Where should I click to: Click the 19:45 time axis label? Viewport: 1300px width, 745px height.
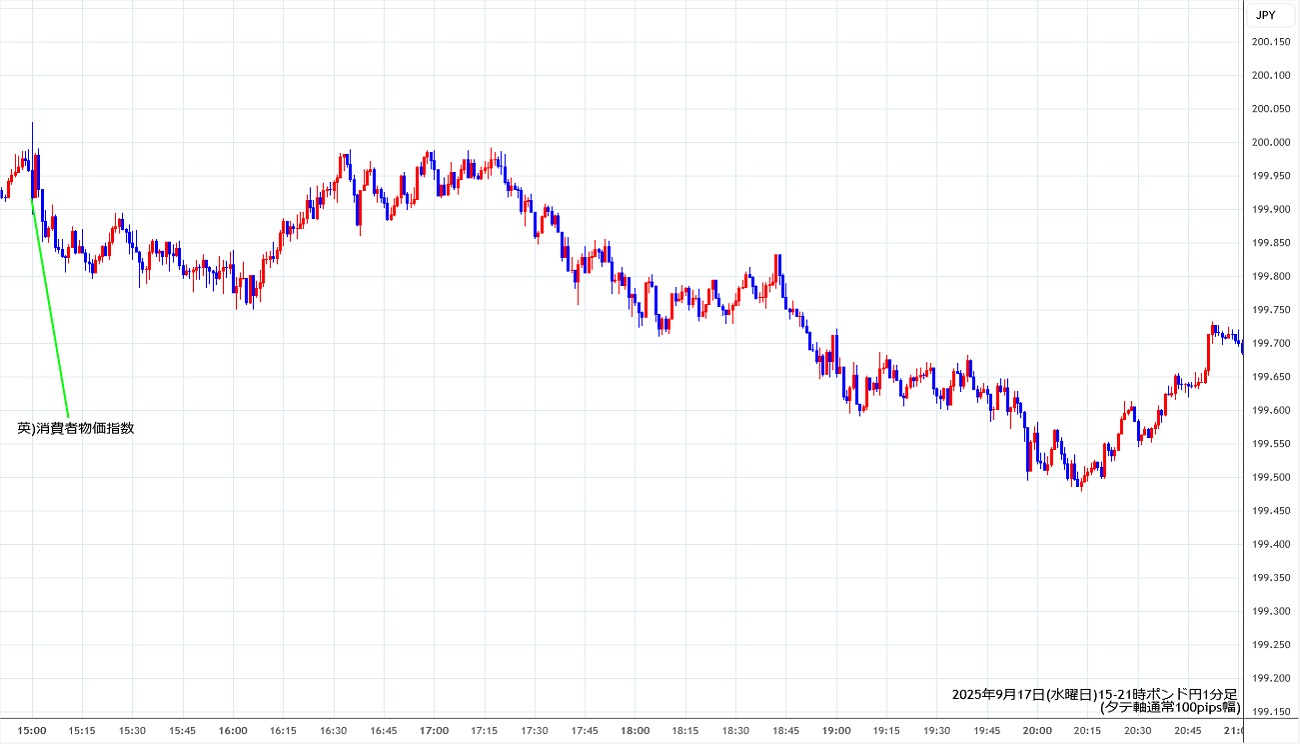click(987, 731)
